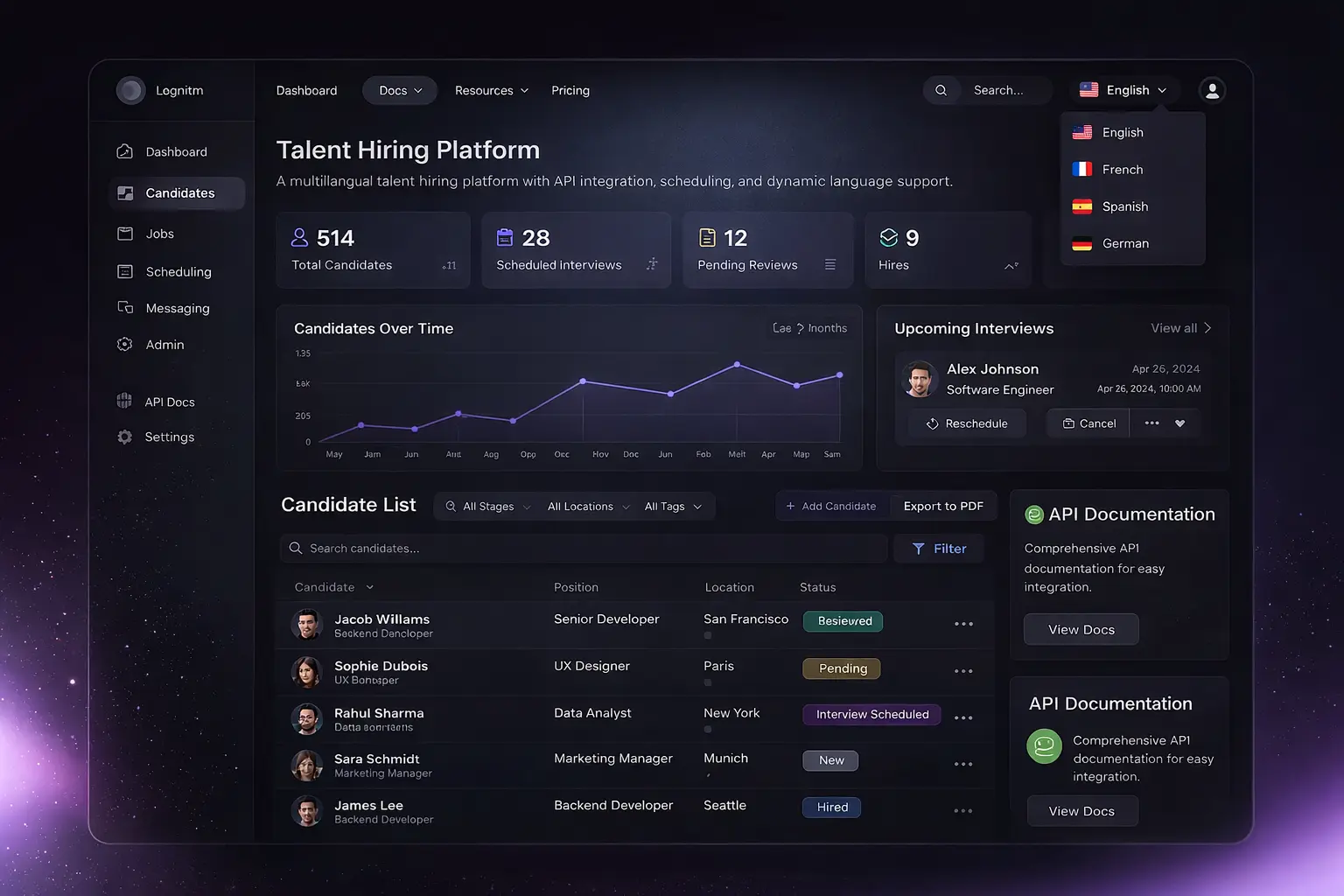The height and width of the screenshot is (896, 1344).
Task: Open the Filter control on candidate list
Action: tap(938, 548)
